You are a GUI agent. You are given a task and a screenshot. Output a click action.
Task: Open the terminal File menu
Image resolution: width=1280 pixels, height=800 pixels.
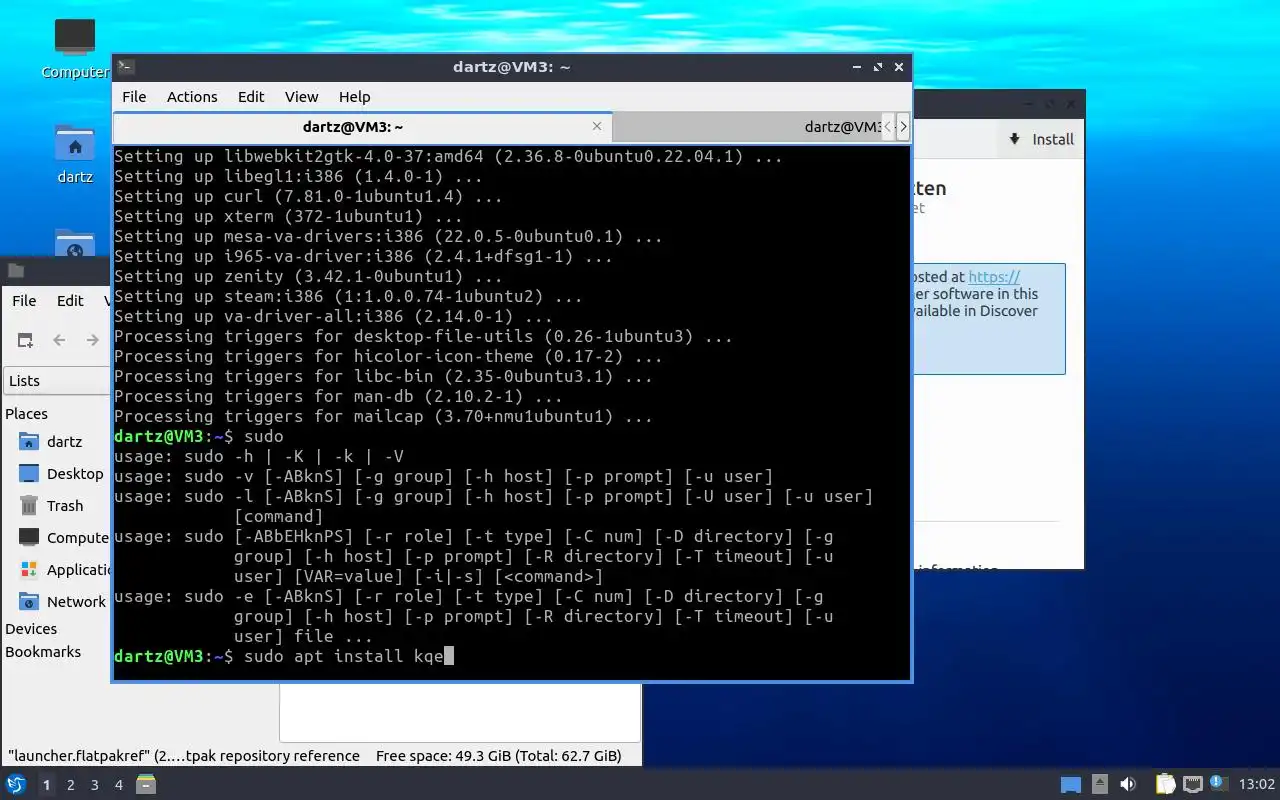(x=134, y=97)
